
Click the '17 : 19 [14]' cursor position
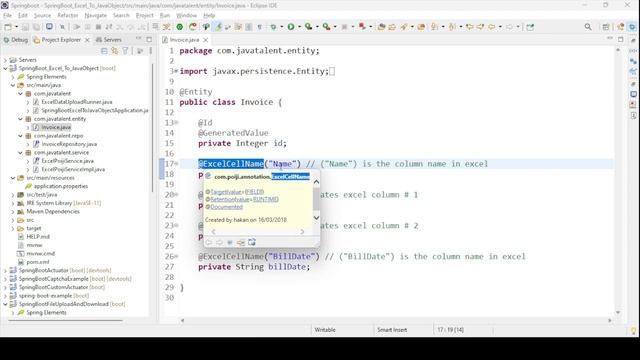(x=451, y=330)
